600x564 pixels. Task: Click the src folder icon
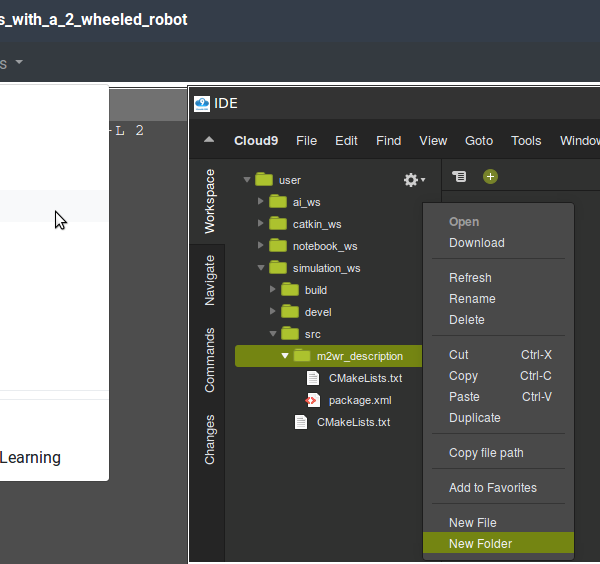(x=290, y=333)
